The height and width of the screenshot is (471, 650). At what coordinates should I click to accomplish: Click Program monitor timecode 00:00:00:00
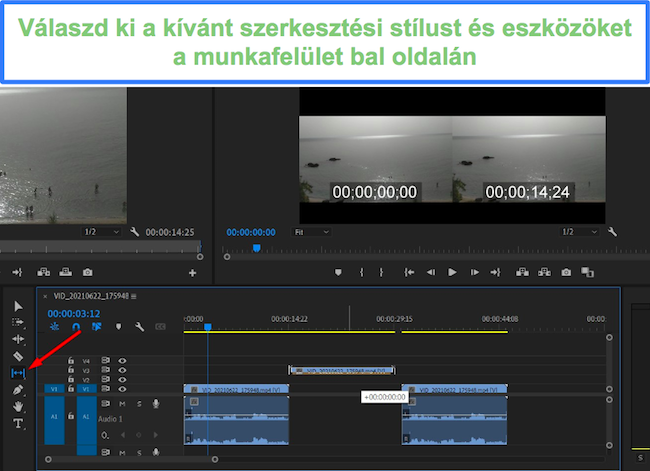coord(251,232)
